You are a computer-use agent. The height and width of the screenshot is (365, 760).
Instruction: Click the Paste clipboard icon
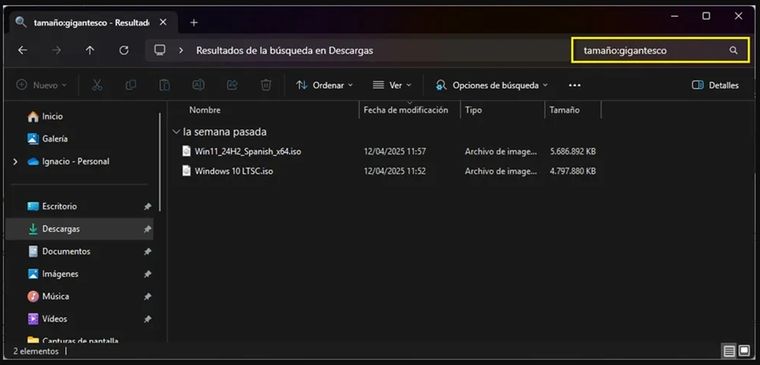[164, 85]
